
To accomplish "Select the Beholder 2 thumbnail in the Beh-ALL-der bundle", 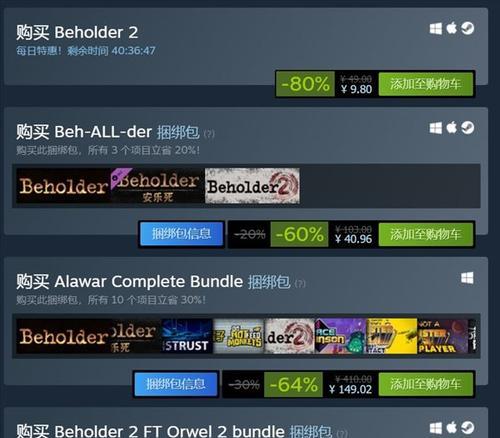I will pos(252,186).
